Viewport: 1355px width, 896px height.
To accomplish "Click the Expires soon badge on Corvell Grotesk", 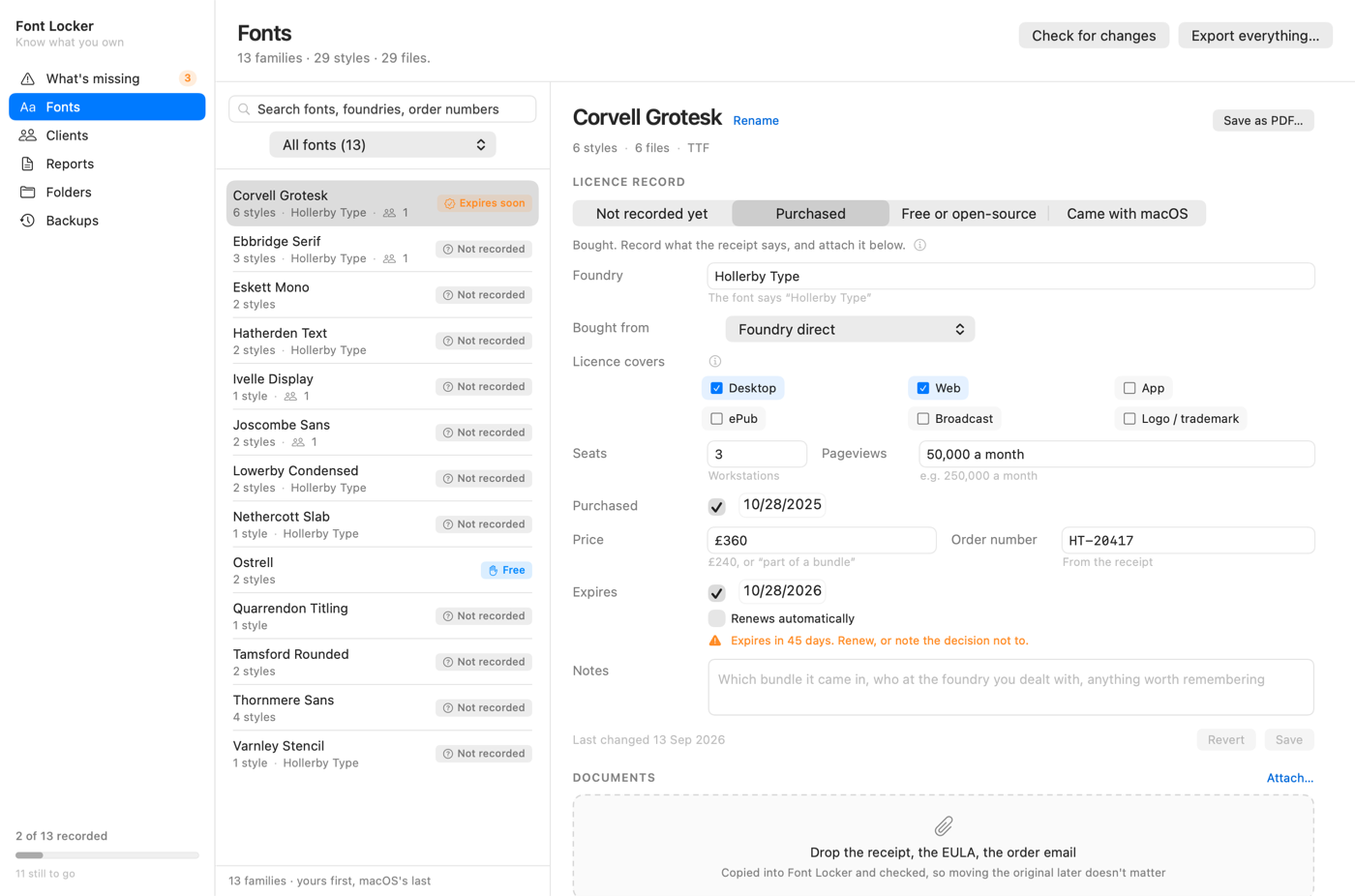I will [x=484, y=203].
